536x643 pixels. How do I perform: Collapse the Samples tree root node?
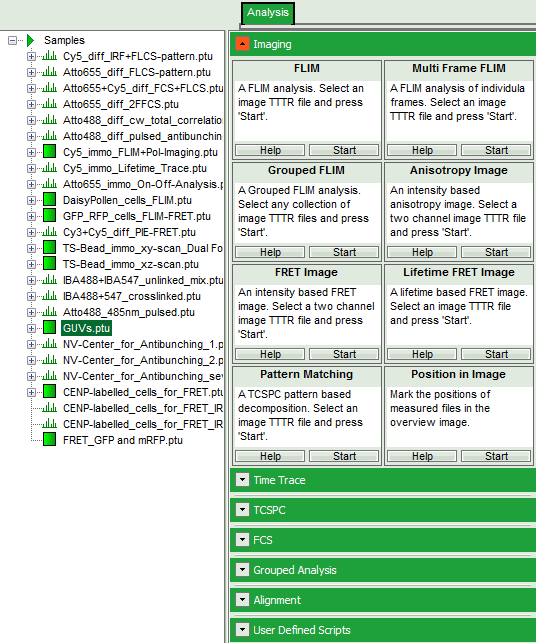[x=12, y=40]
